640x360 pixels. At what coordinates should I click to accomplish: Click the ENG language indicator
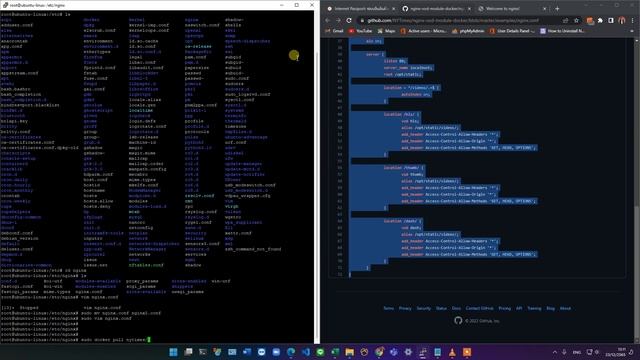577,352
